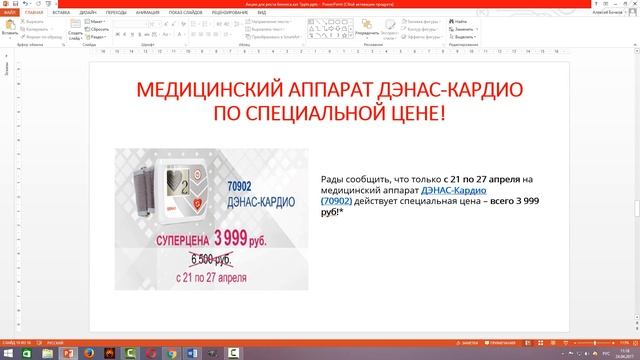Screen dimensions: 640x360
Task: Create a new slide with Создать слайд
Action: point(76,29)
